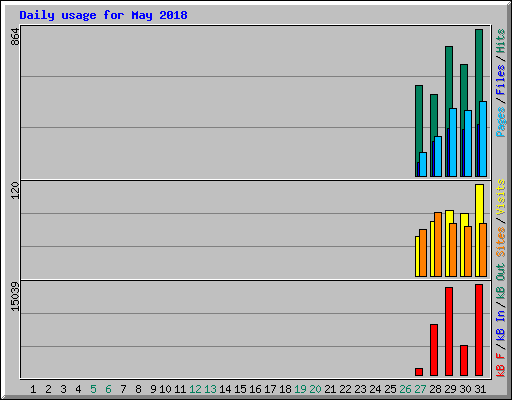This screenshot has height=400, width=512.
Task: Click the green Hits legend label
Action: (x=501, y=41)
